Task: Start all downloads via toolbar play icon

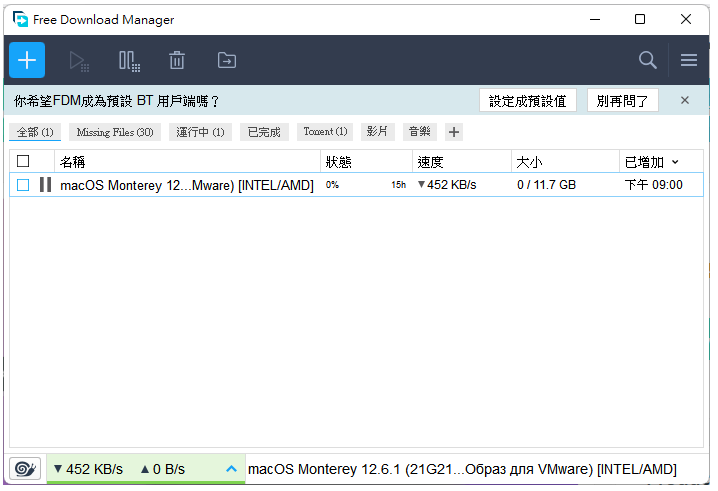Action: pyautogui.click(x=79, y=61)
